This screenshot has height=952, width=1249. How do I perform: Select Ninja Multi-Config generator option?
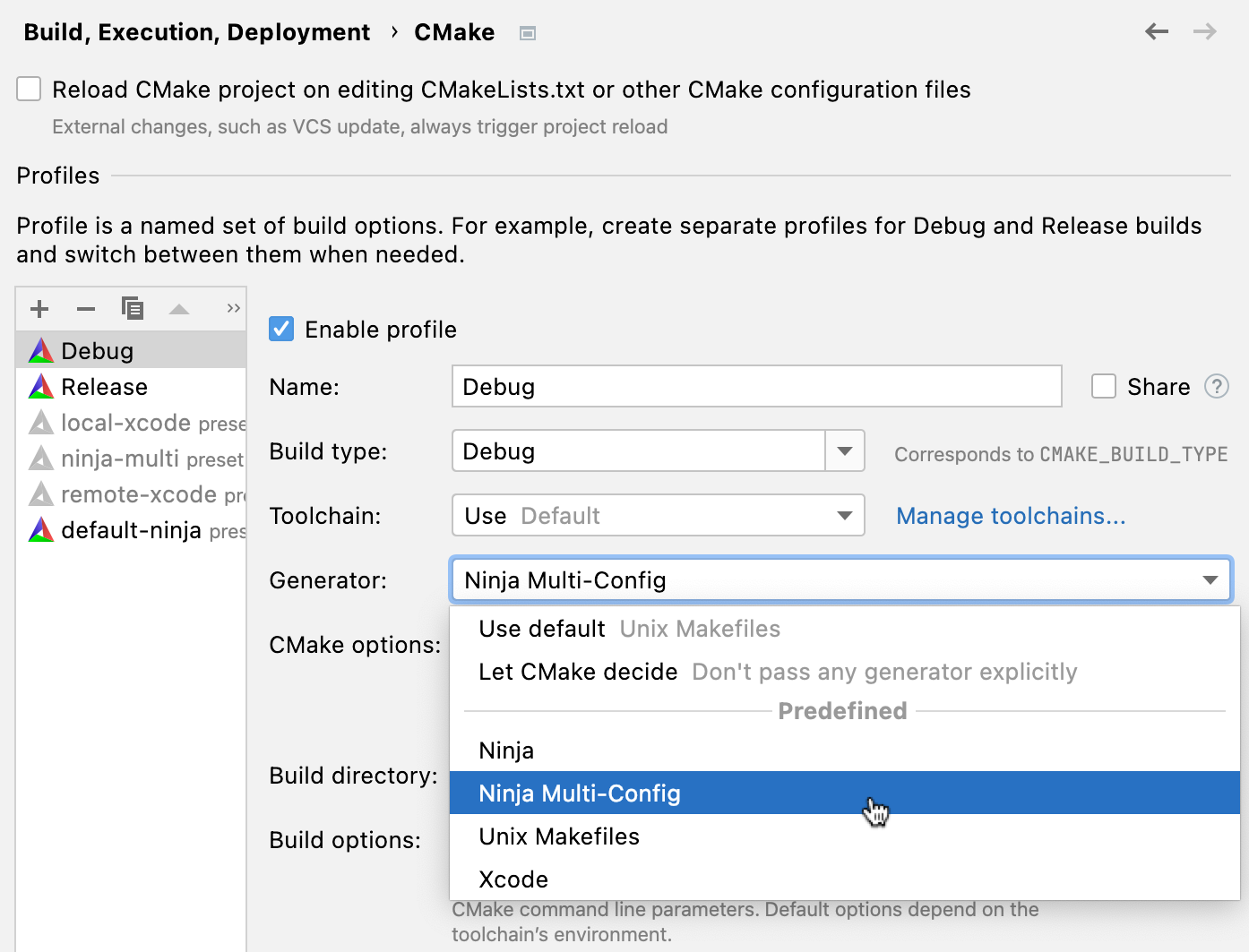[x=844, y=793]
